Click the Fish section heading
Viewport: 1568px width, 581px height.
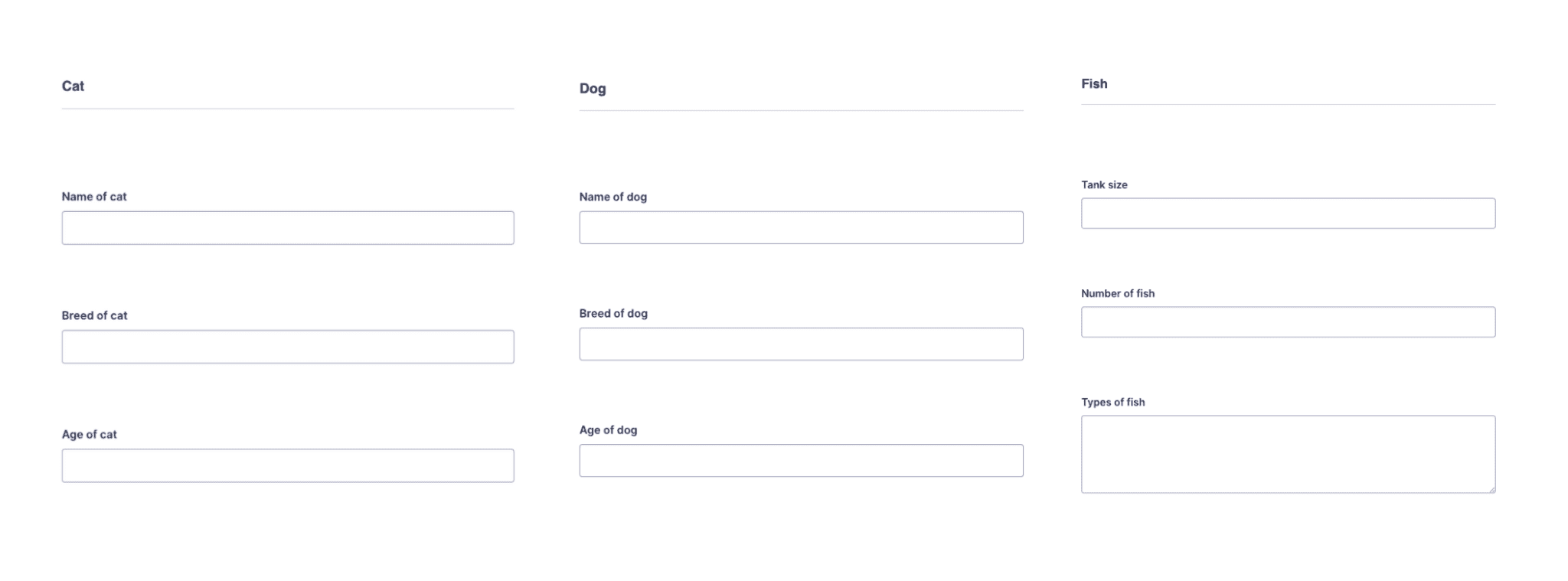click(x=1094, y=83)
